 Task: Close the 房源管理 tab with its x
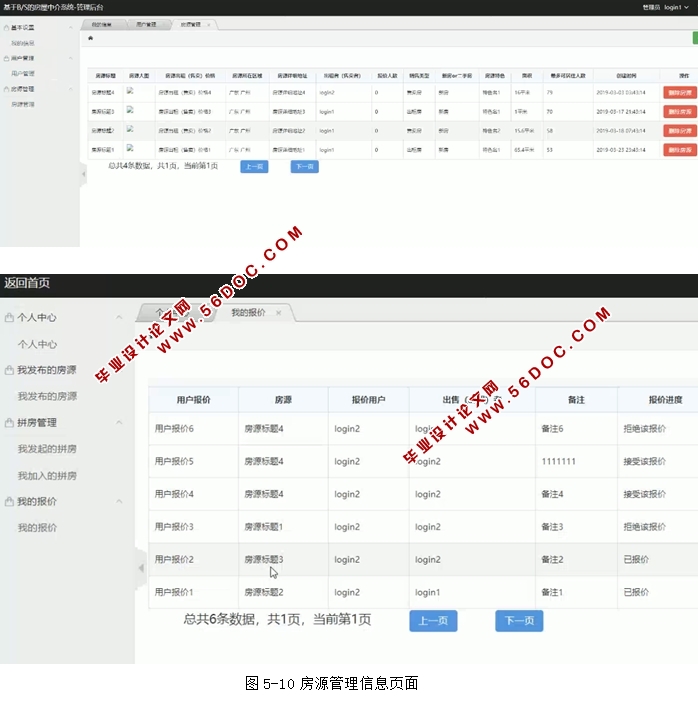[209, 25]
